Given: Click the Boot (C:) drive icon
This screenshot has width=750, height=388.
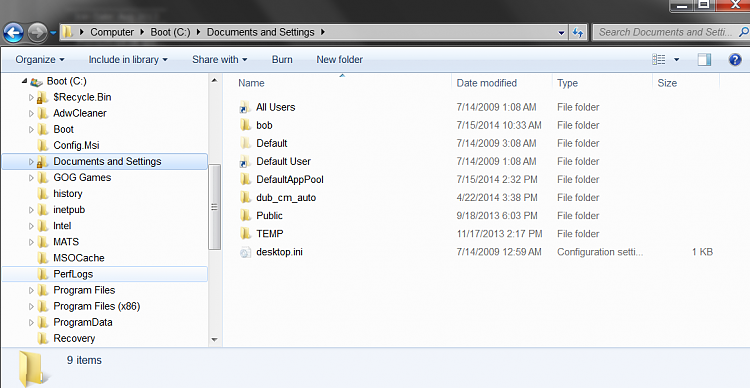Looking at the screenshot, I should tap(36, 82).
